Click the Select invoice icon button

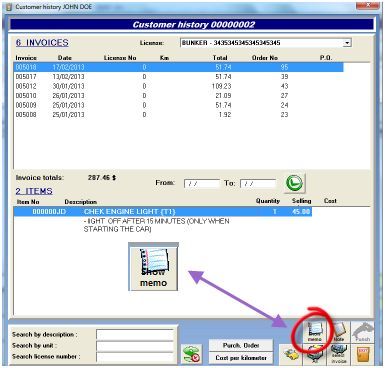(x=339, y=355)
